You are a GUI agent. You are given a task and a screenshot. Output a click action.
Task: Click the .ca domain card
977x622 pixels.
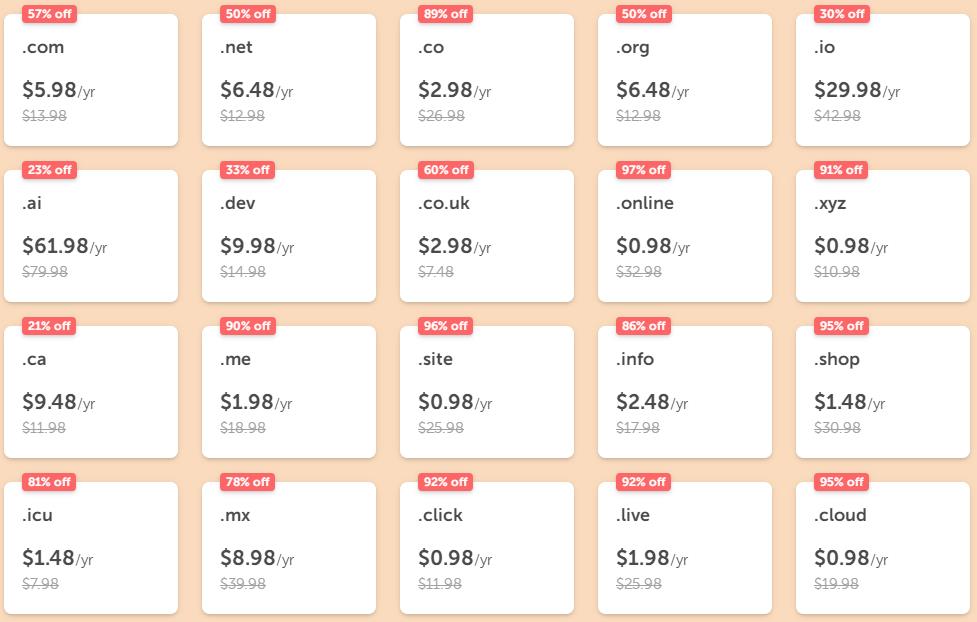(x=91, y=392)
